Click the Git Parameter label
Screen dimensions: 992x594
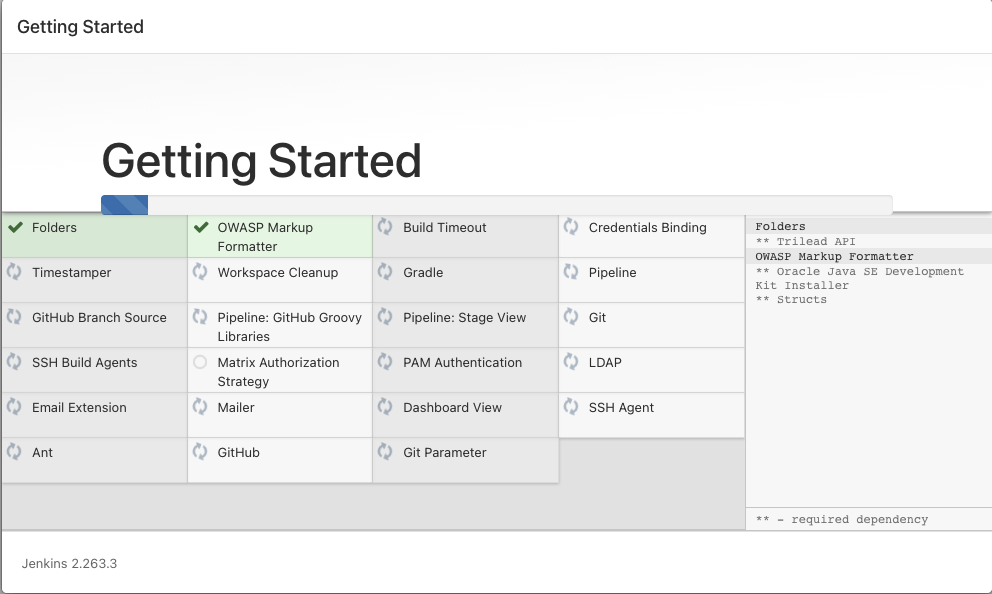pos(445,452)
